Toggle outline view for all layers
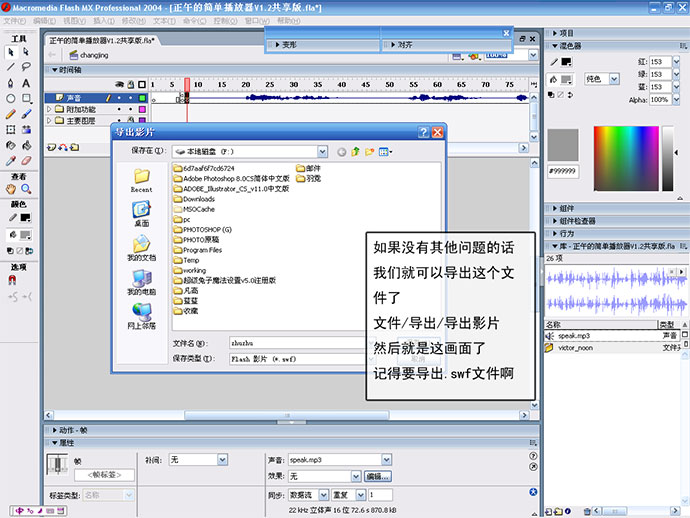690x518 pixels. 142,84
